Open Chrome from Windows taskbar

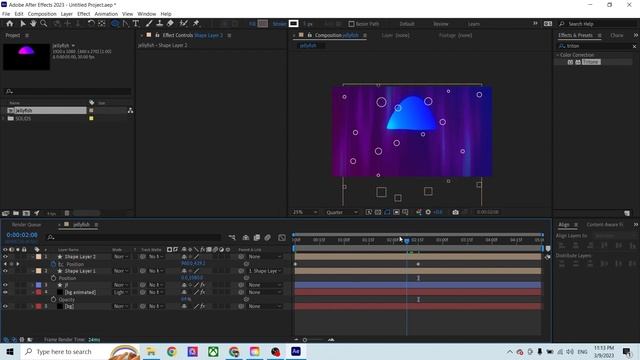click(172, 351)
